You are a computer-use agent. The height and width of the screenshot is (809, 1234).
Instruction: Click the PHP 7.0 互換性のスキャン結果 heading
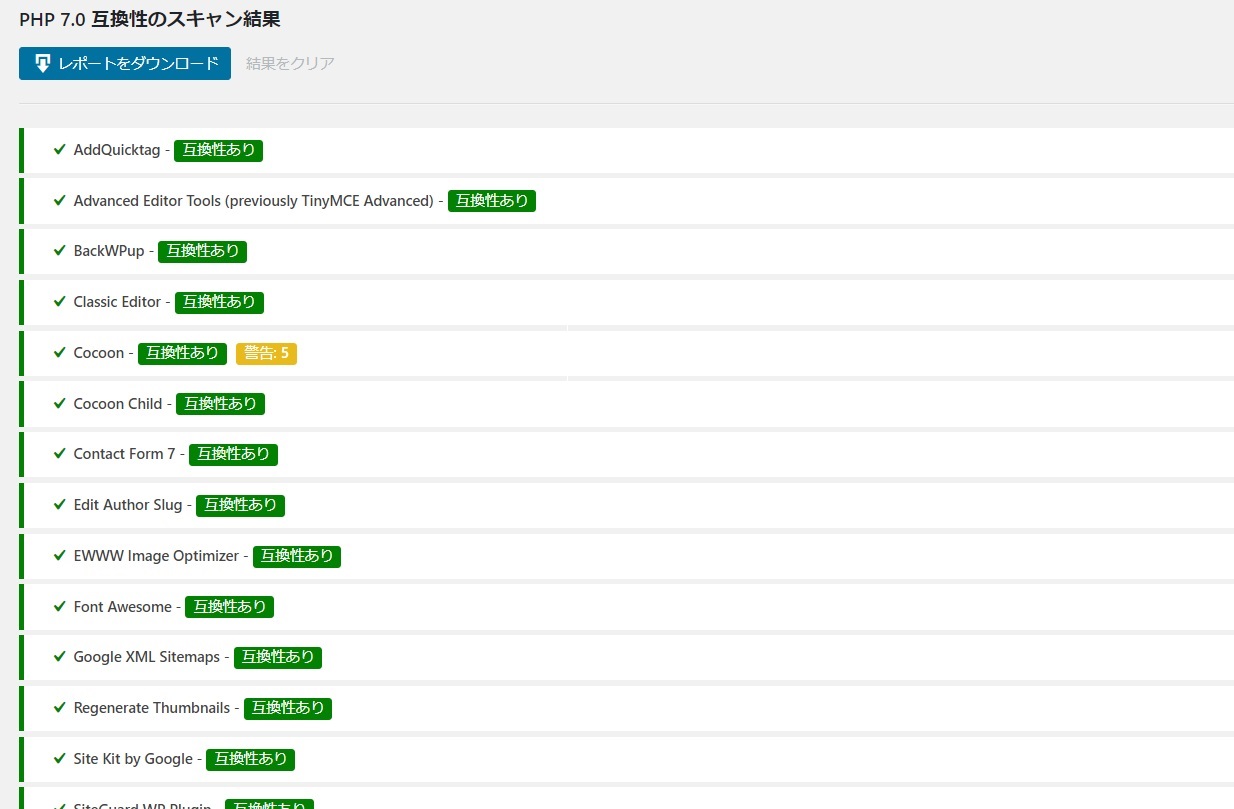150,18
